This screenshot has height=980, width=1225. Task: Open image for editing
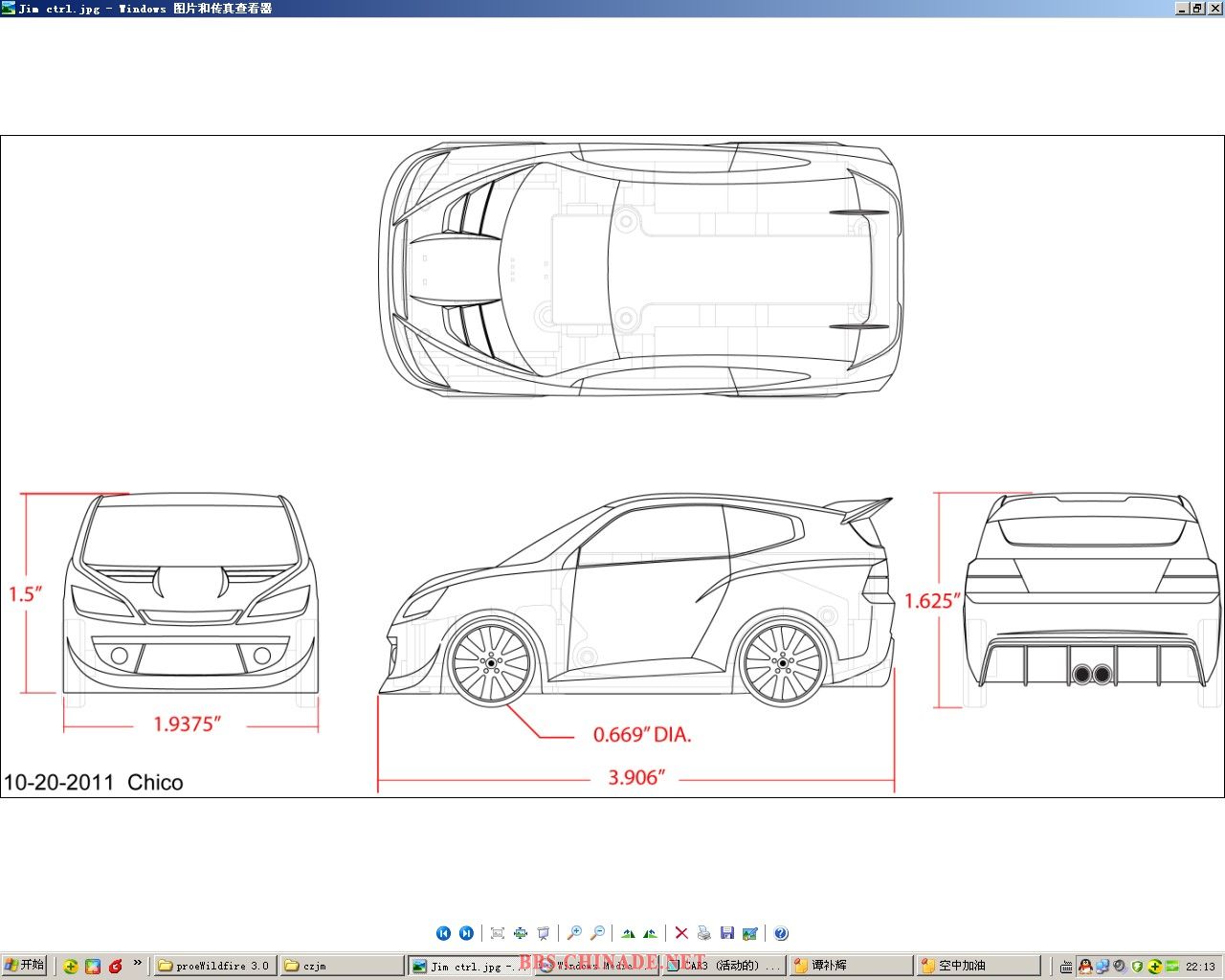pos(750,933)
